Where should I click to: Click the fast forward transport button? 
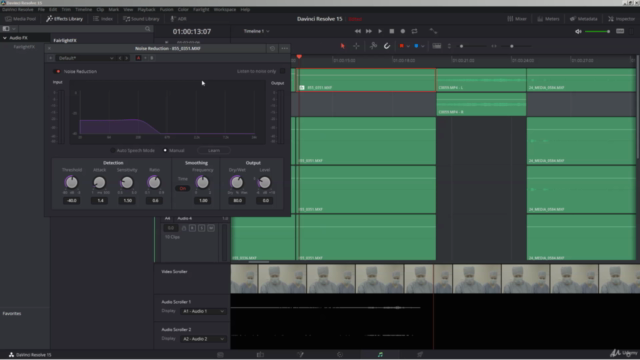click(x=369, y=31)
